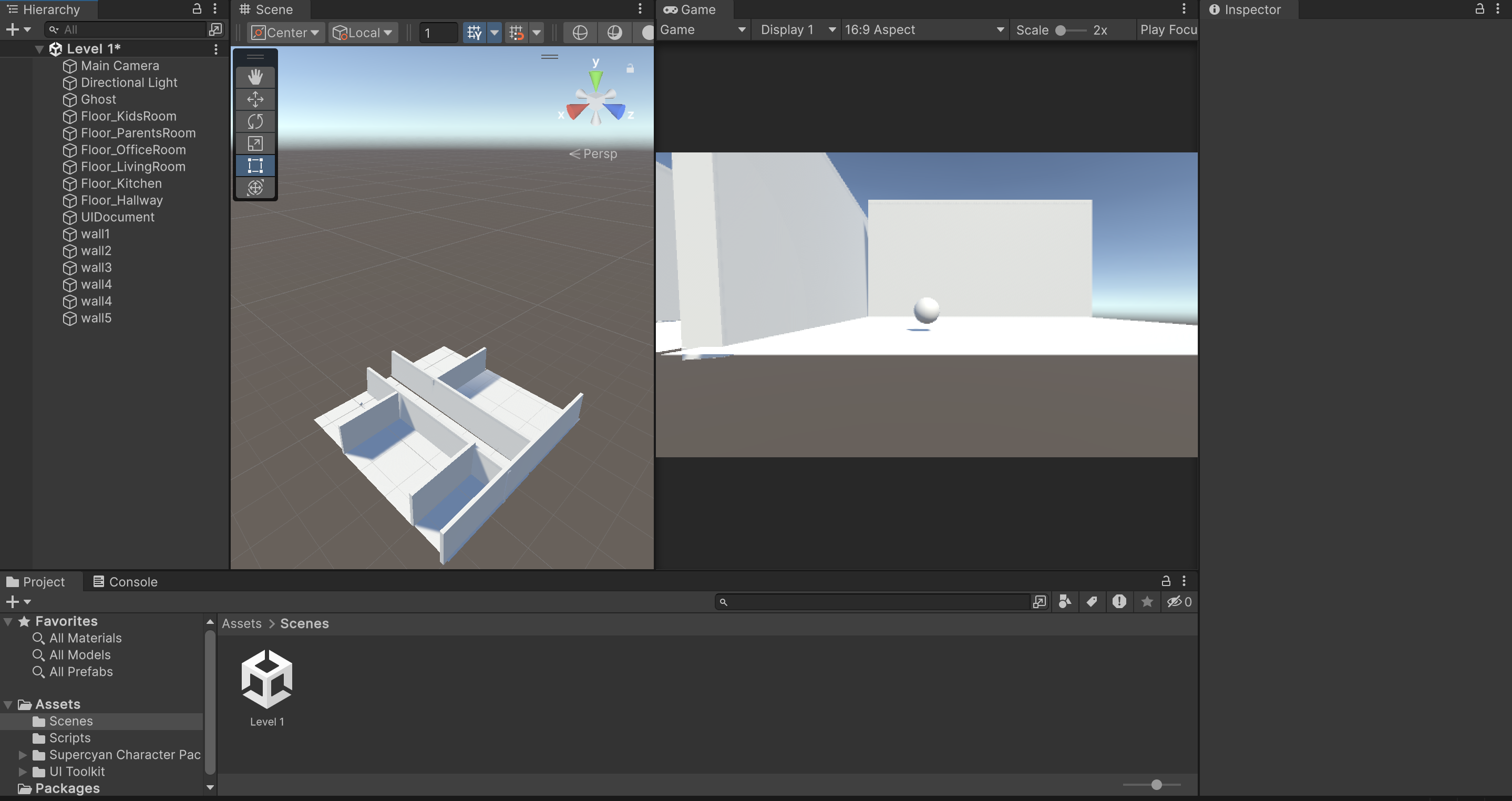This screenshot has width=1512, height=801.
Task: Select the Rotate tool
Action: click(255, 121)
